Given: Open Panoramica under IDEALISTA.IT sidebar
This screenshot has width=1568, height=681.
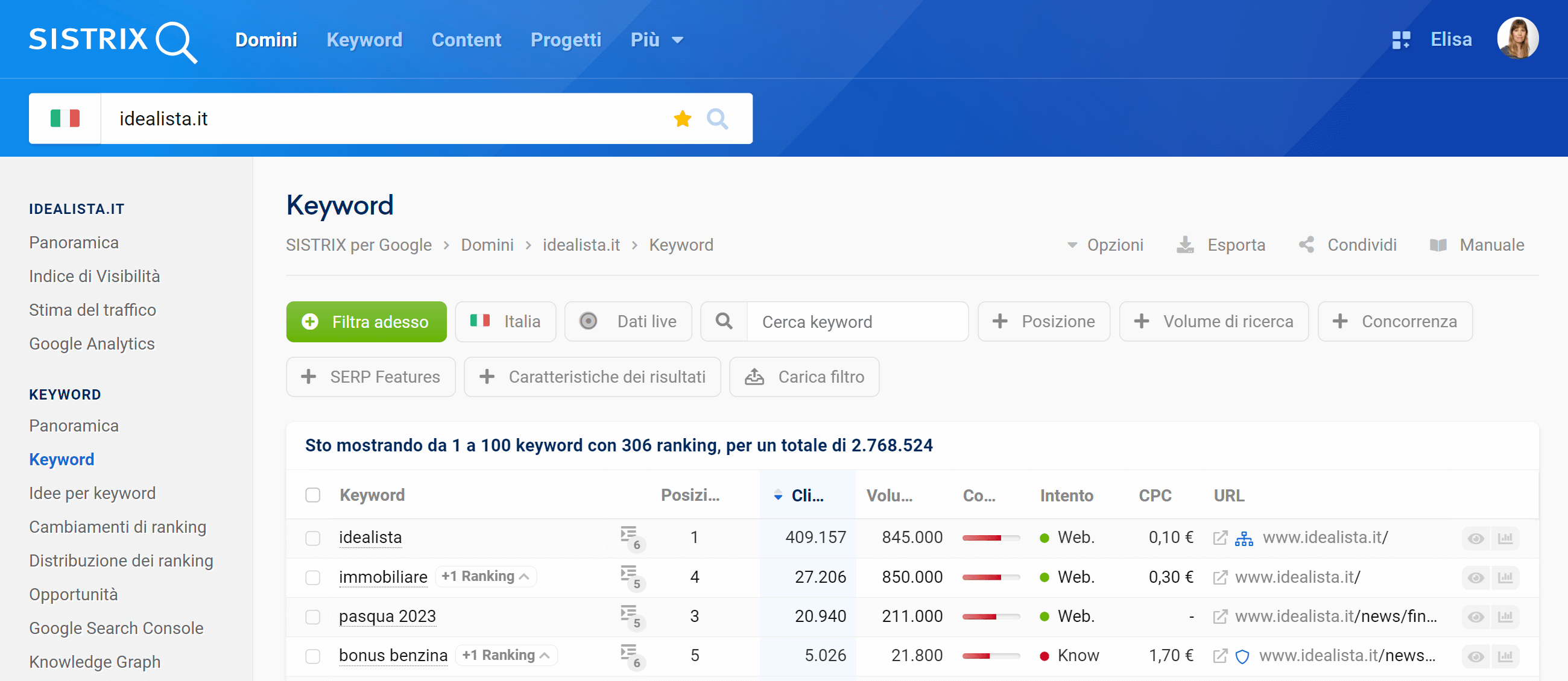Looking at the screenshot, I should pos(74,243).
